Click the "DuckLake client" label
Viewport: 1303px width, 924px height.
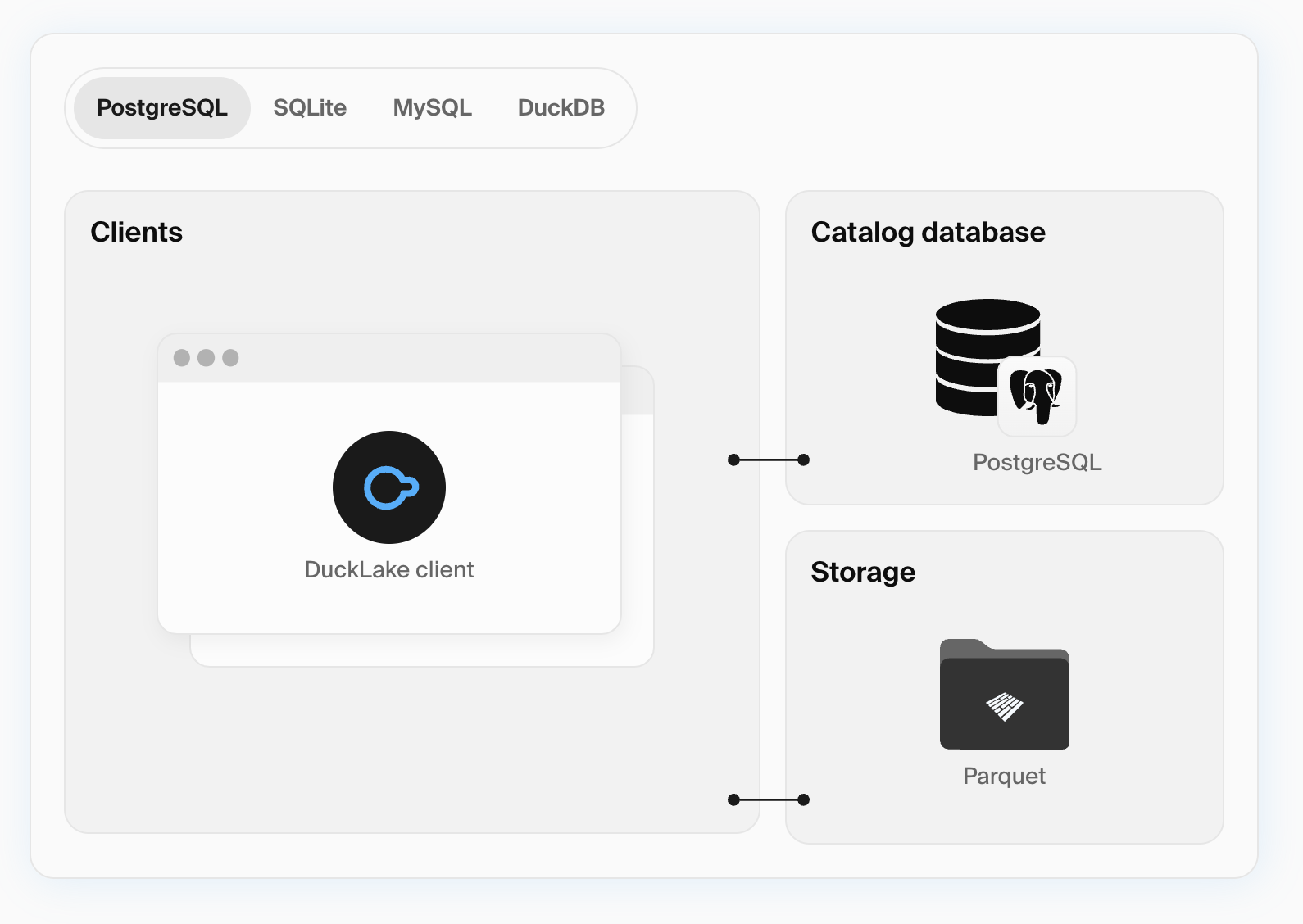click(x=389, y=570)
